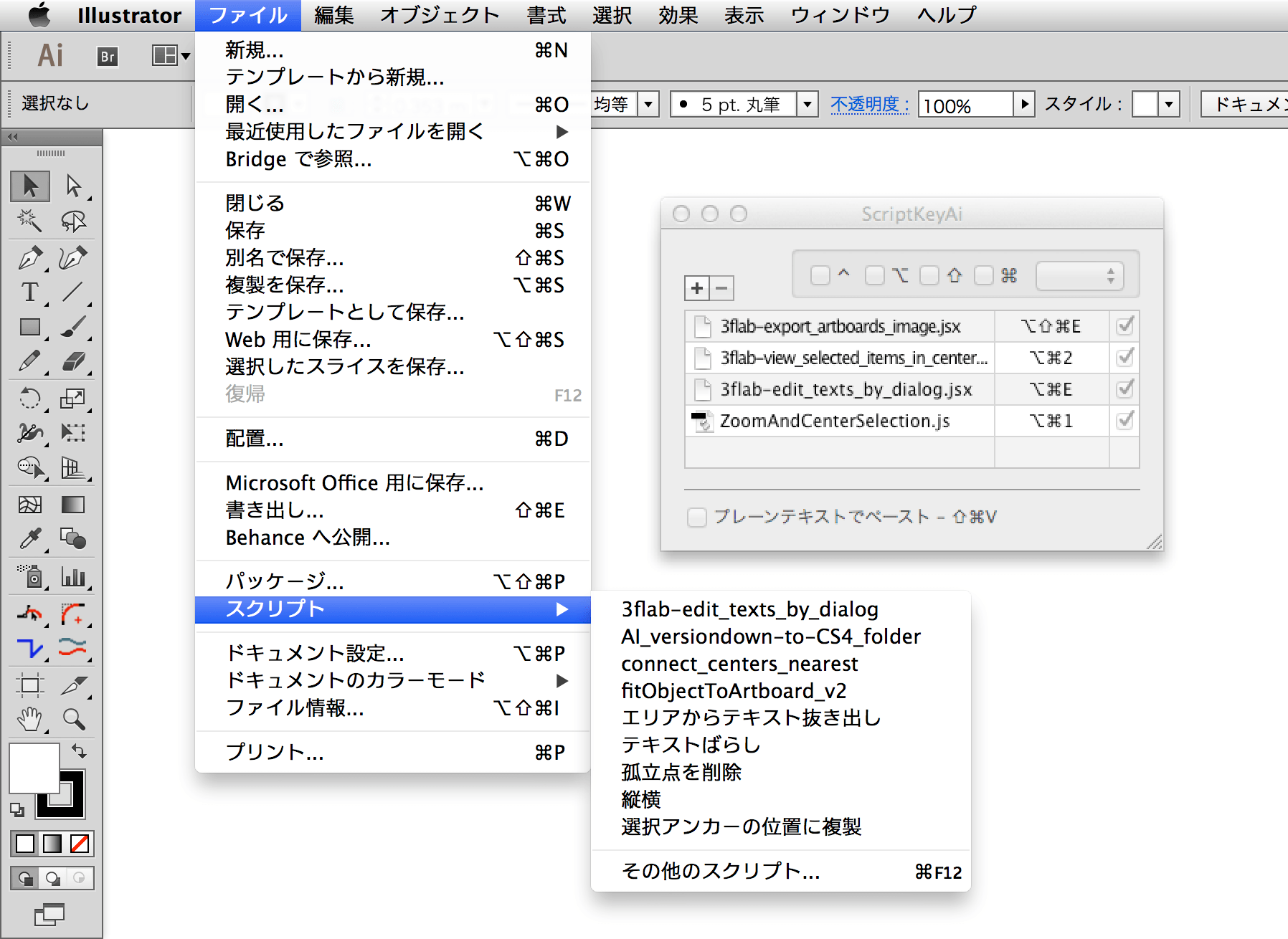1288x939 pixels.
Task: Select the Direct Selection tool
Action: [x=73, y=186]
